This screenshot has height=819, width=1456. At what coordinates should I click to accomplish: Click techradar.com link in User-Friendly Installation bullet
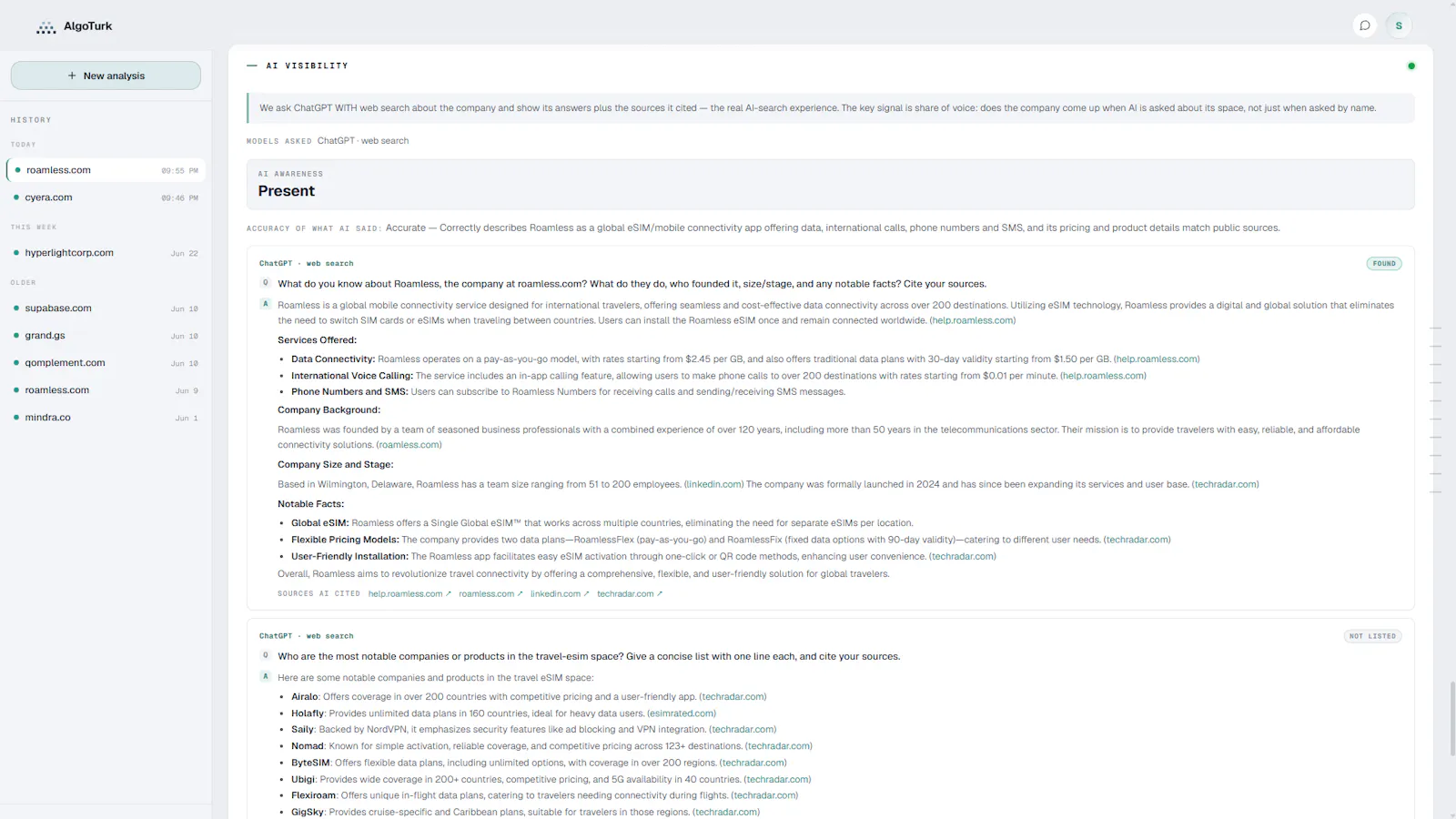pos(962,557)
